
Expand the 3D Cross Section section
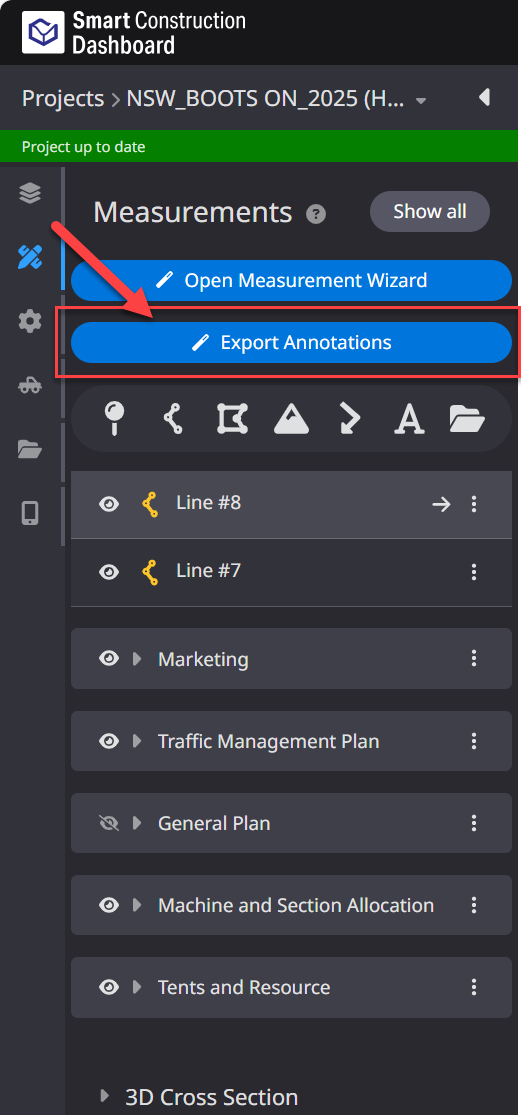(105, 1095)
